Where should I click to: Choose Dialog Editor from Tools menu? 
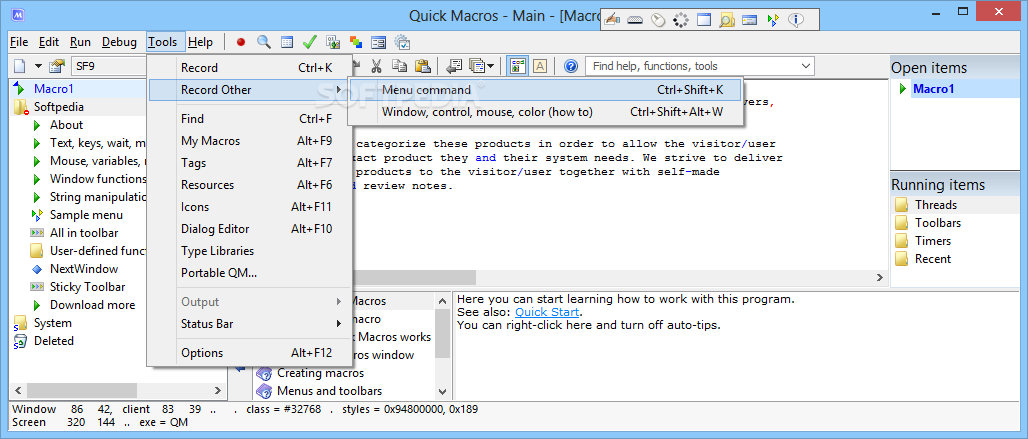(249, 229)
